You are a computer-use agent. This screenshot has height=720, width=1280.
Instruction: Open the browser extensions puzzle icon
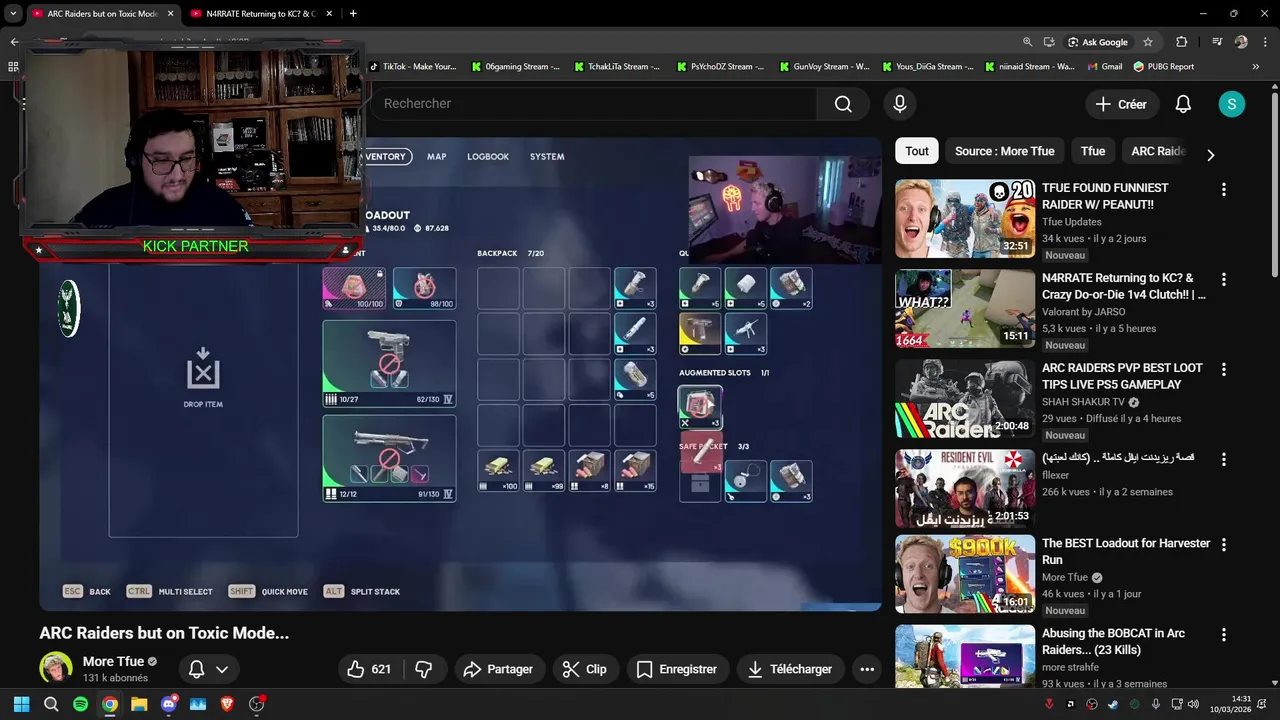(x=1182, y=42)
